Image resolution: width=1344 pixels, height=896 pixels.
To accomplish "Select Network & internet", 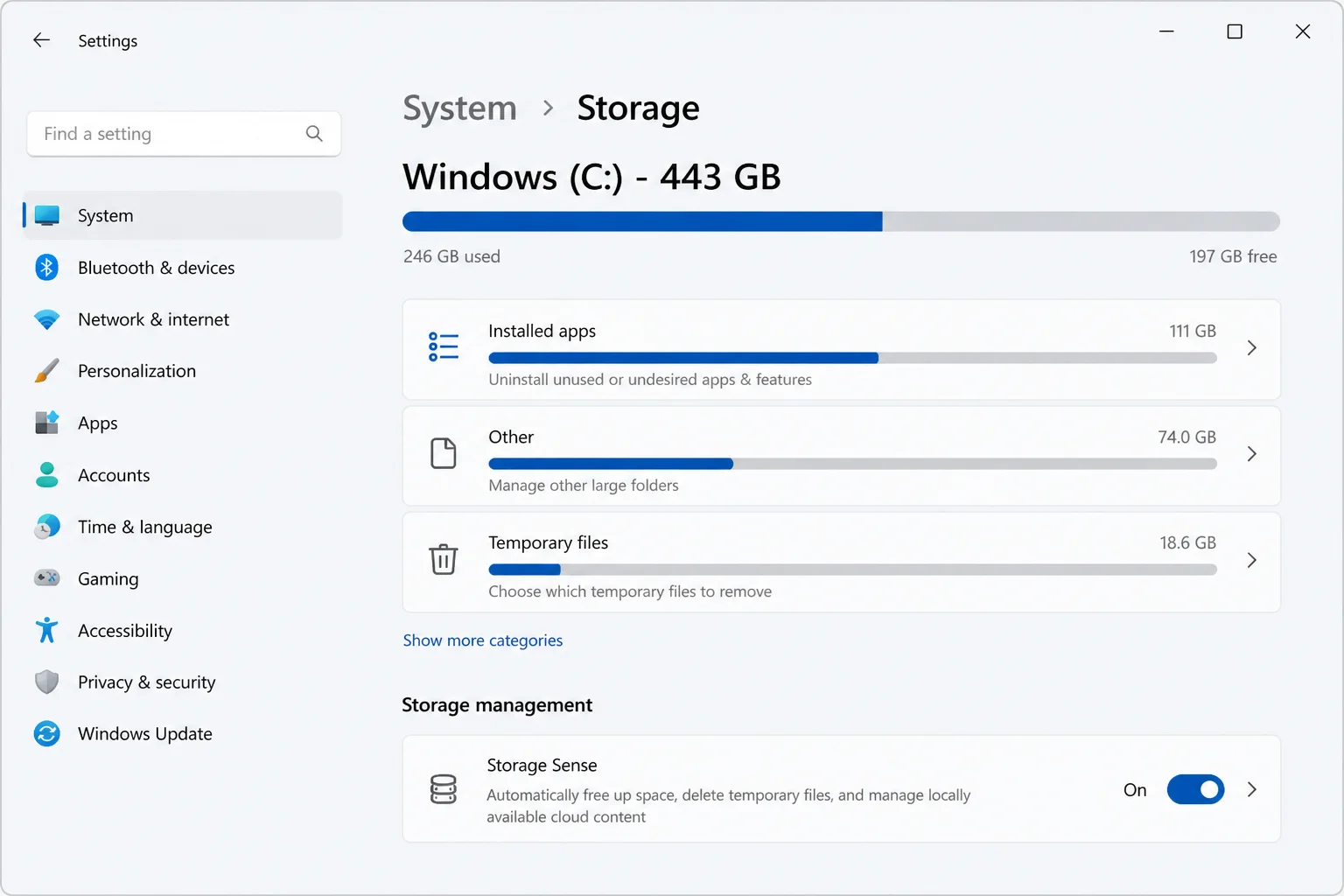I will [x=183, y=319].
